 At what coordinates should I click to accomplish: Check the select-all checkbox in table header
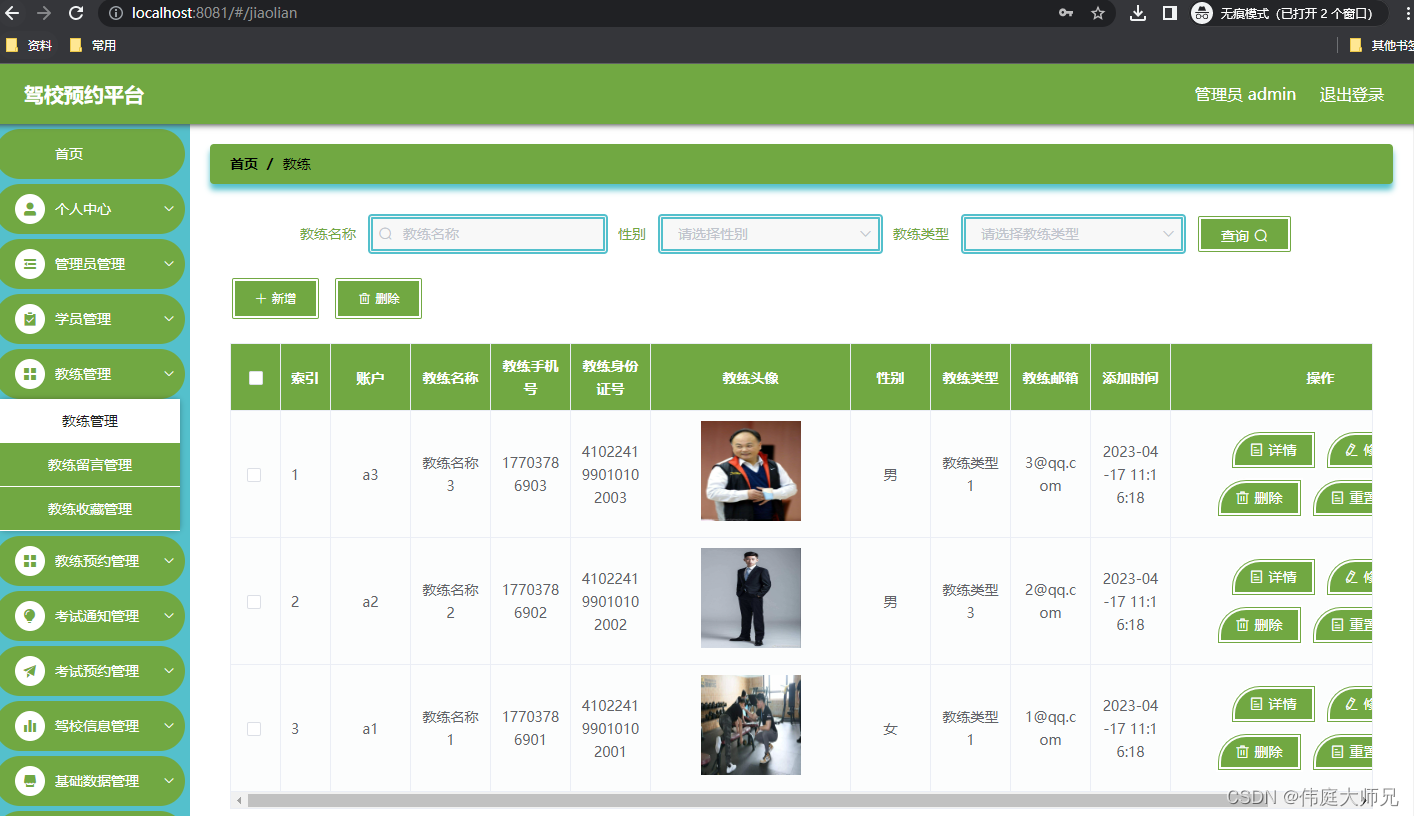(255, 377)
